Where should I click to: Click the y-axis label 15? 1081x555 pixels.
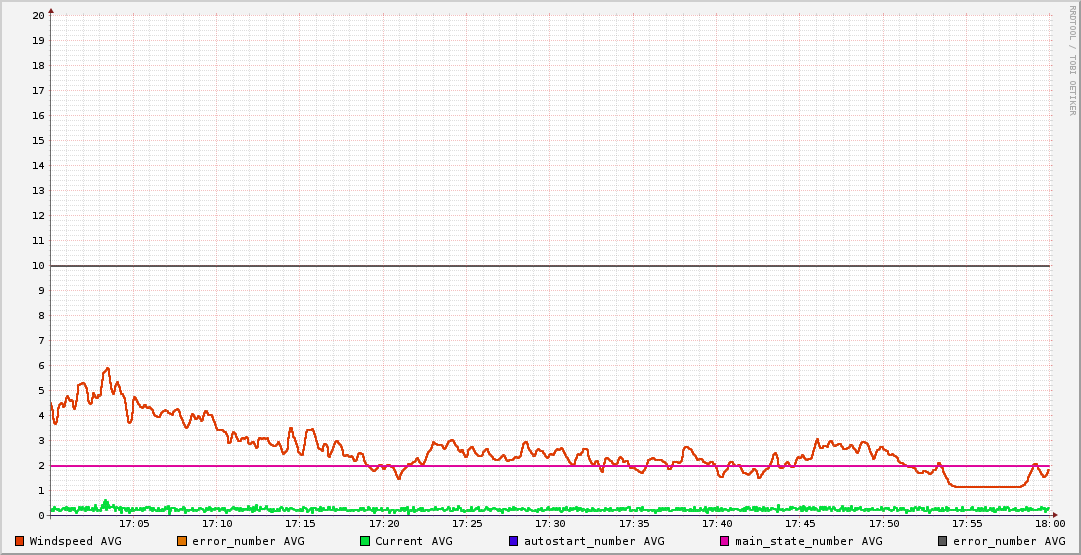point(38,141)
